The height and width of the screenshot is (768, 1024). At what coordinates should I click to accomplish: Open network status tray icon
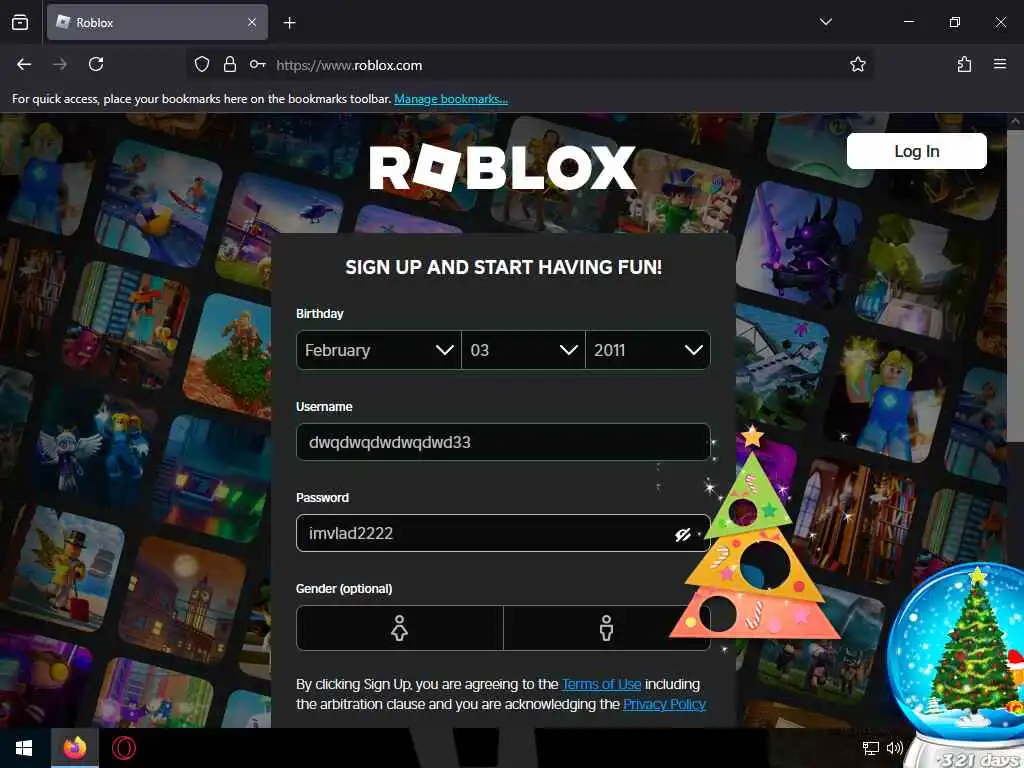871,748
